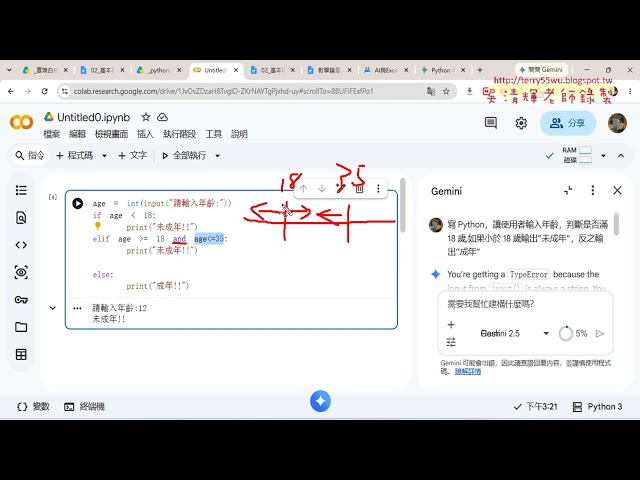
Task: Collapse the Gemini panel to smaller view
Action: (x=568, y=191)
